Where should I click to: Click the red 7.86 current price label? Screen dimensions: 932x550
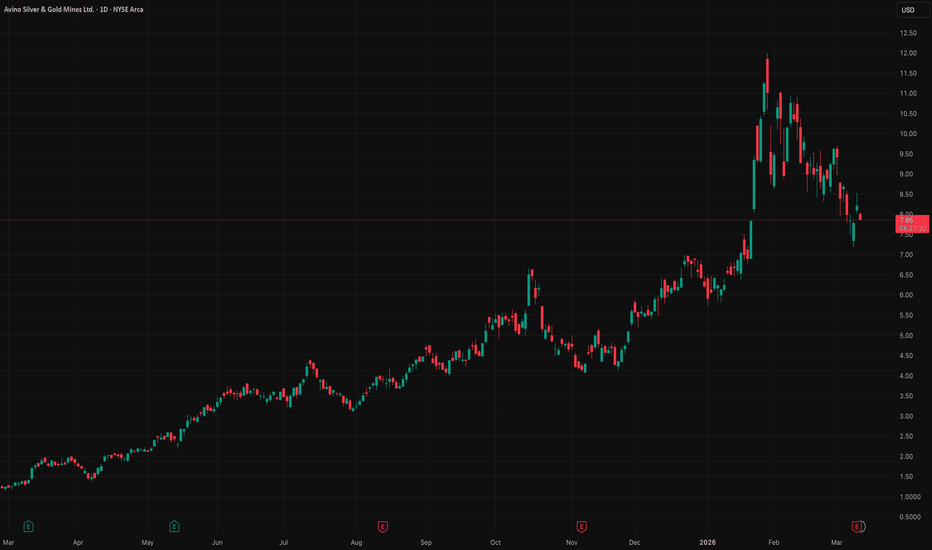(912, 224)
